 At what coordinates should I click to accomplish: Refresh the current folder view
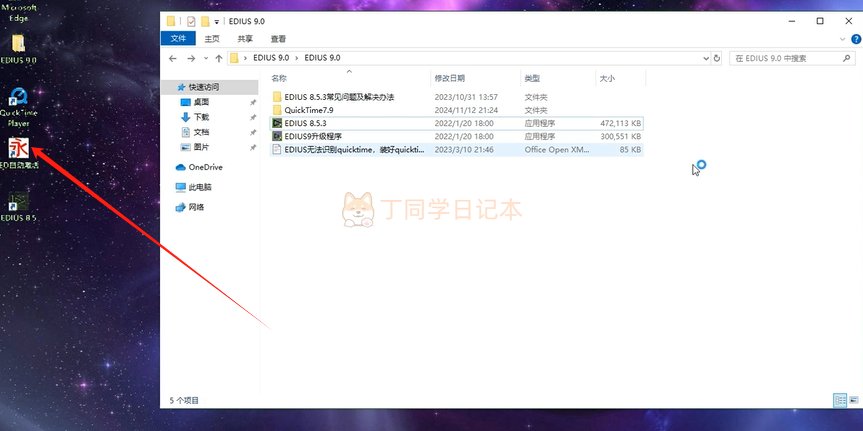click(717, 58)
